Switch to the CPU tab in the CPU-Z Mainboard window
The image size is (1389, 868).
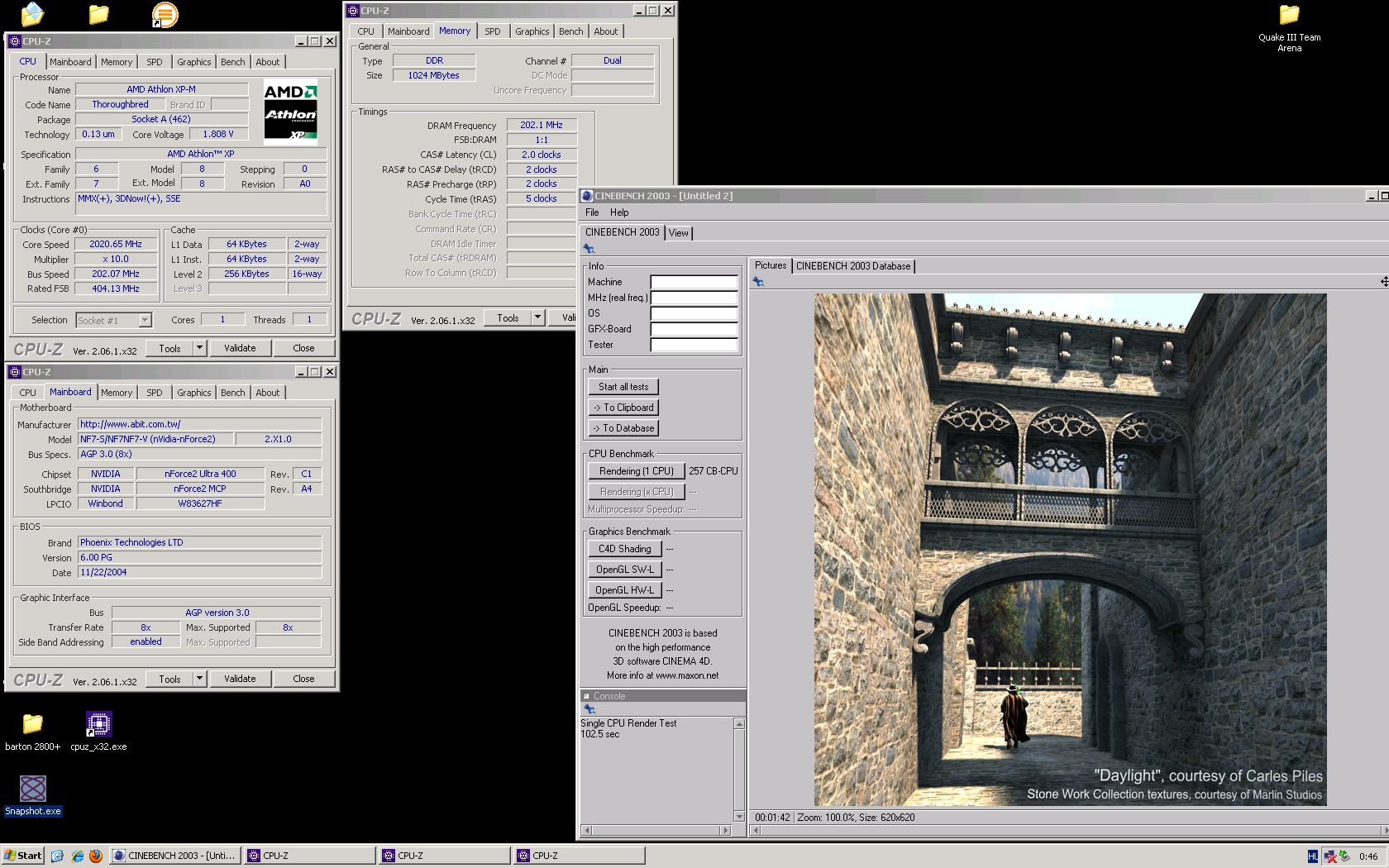tap(28, 393)
